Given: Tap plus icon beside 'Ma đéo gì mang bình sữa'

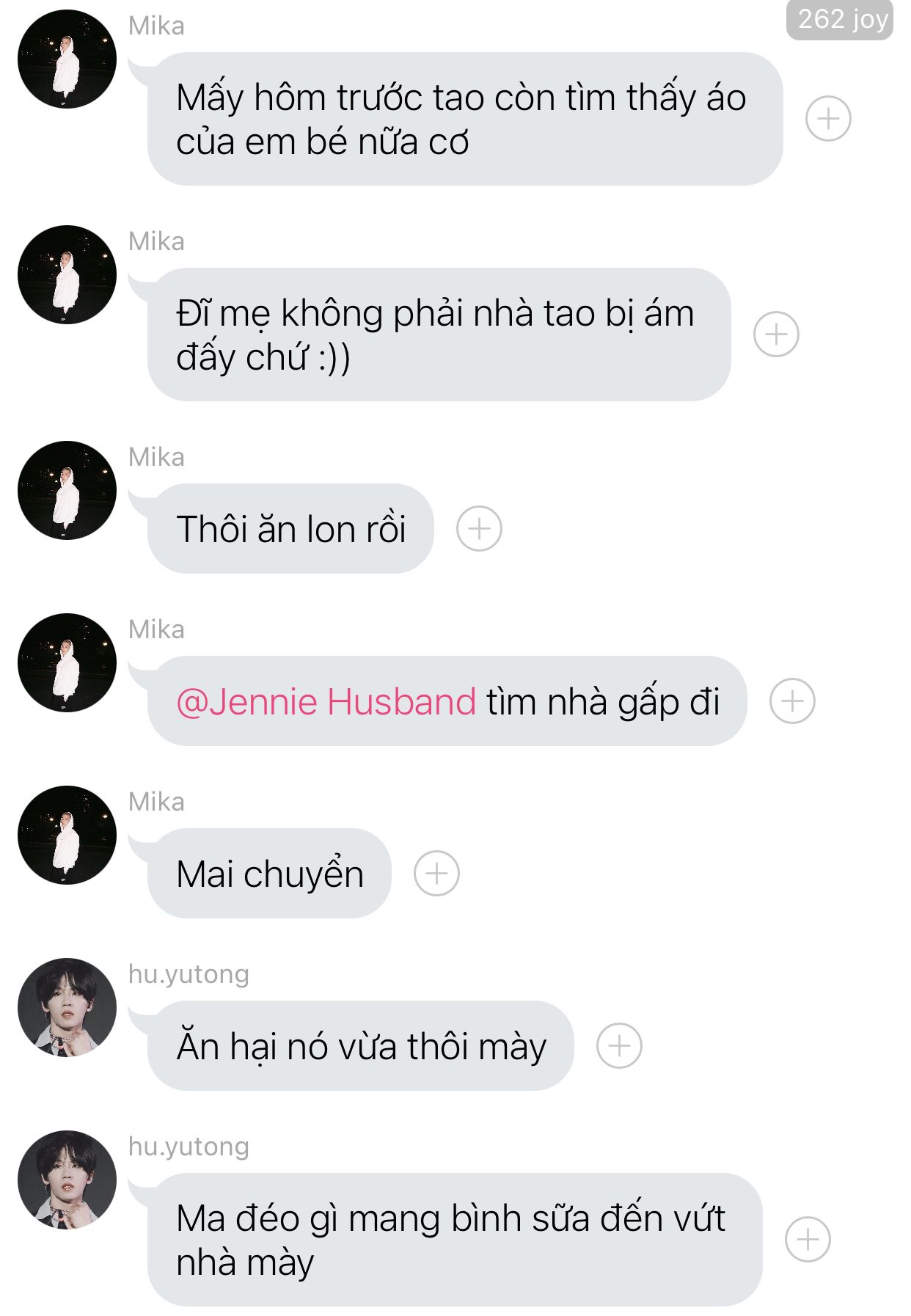Looking at the screenshot, I should pos(808,1239).
